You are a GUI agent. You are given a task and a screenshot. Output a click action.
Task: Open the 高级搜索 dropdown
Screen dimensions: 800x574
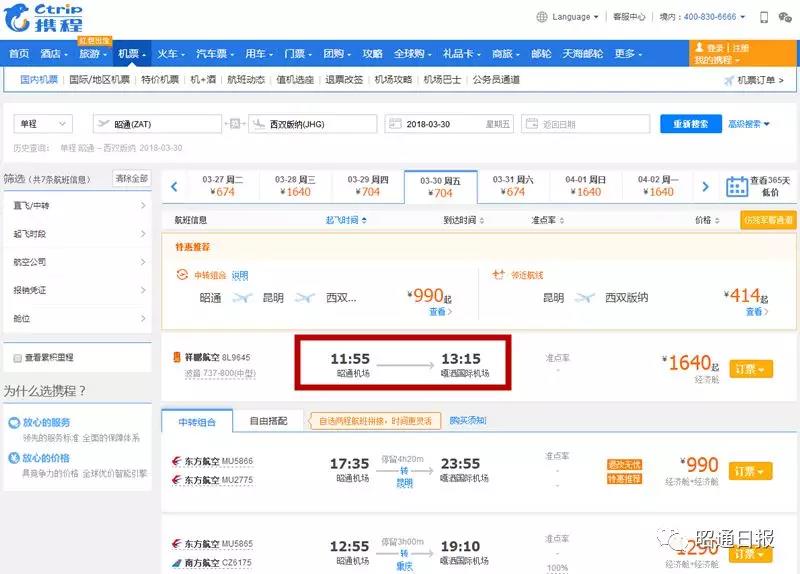click(x=748, y=124)
